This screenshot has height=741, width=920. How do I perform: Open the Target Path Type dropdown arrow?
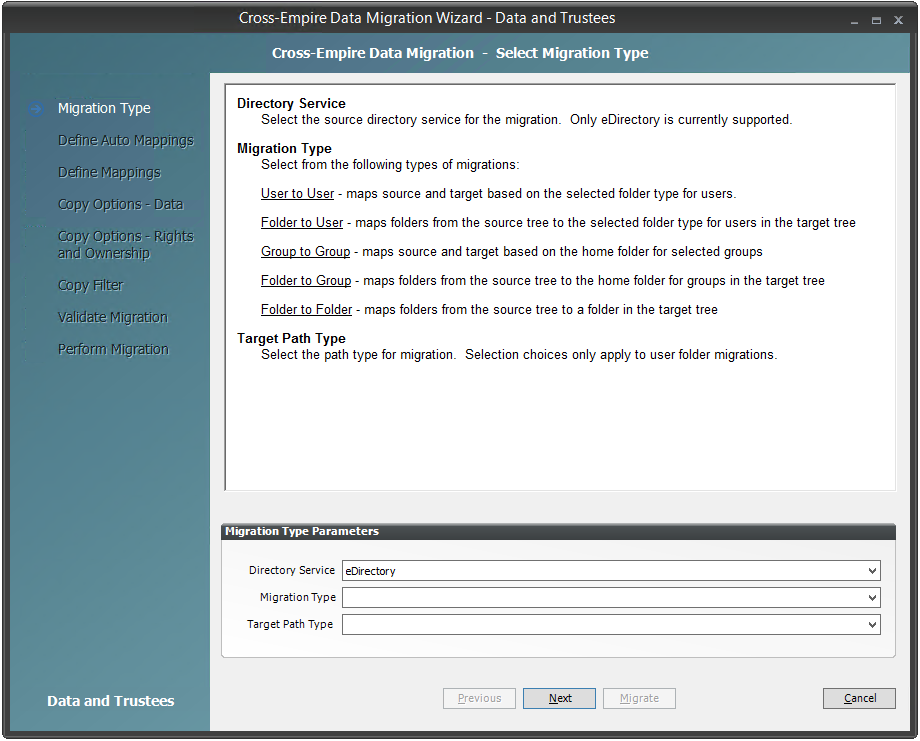(x=872, y=624)
